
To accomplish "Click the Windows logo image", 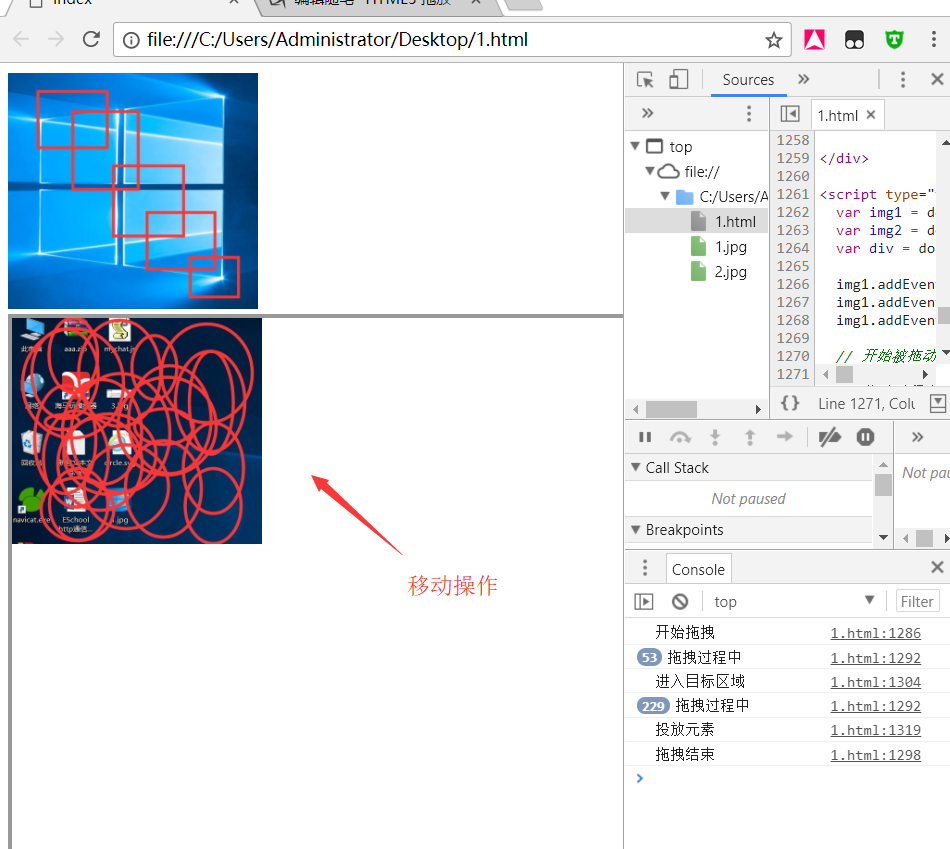I will (133, 191).
